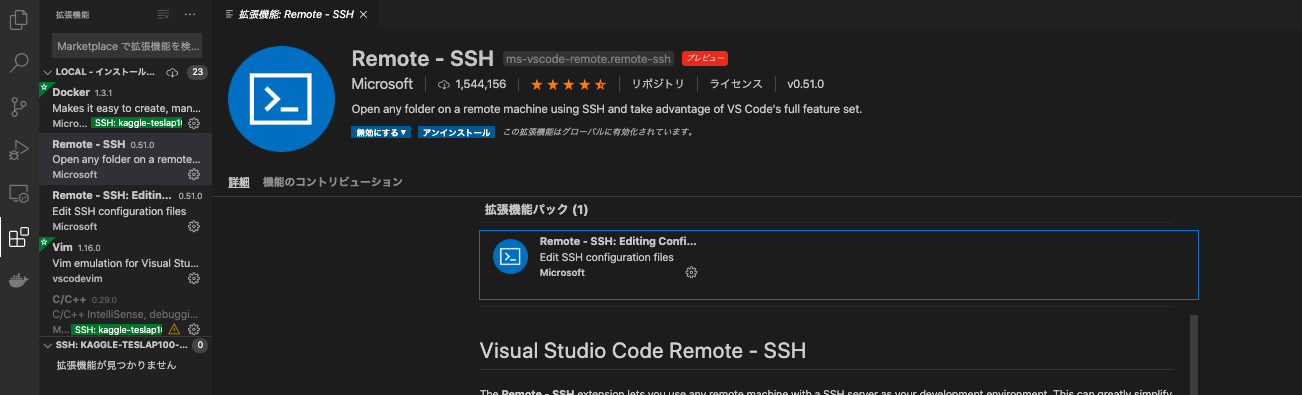This screenshot has height=395, width=1302.
Task: Open the Search view in activity bar
Action: click(18, 63)
